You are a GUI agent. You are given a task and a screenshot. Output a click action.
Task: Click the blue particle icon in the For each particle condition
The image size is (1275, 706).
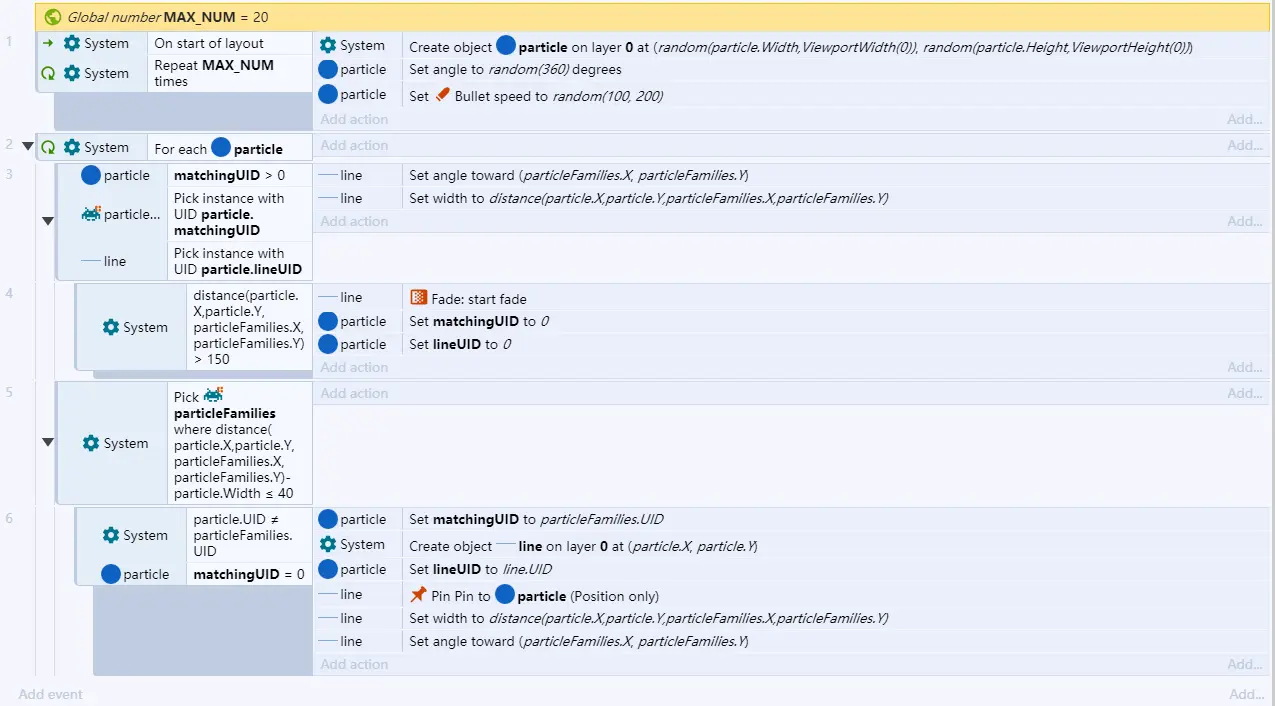click(221, 148)
